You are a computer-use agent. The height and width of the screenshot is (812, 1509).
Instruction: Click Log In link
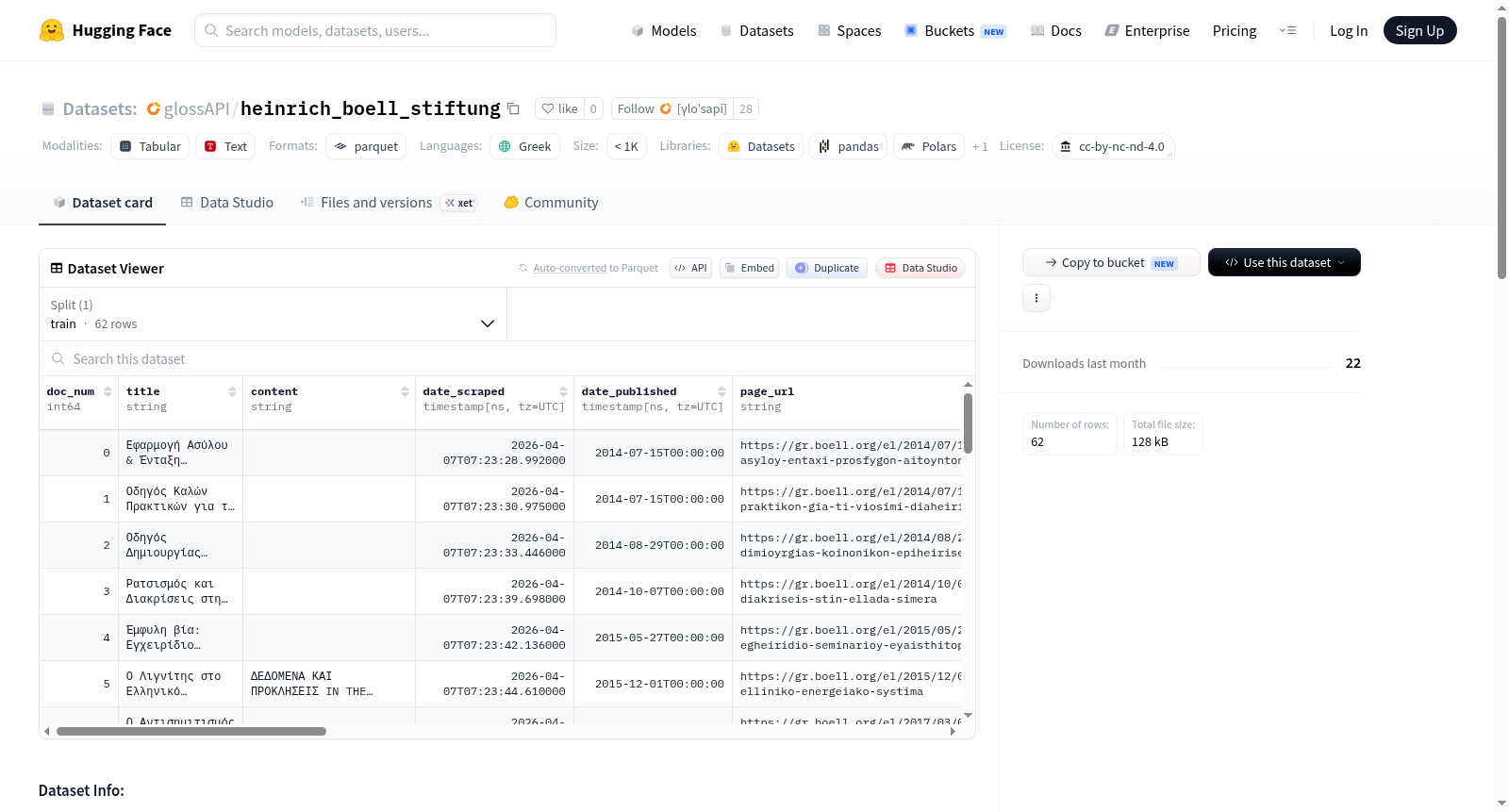[x=1349, y=30]
